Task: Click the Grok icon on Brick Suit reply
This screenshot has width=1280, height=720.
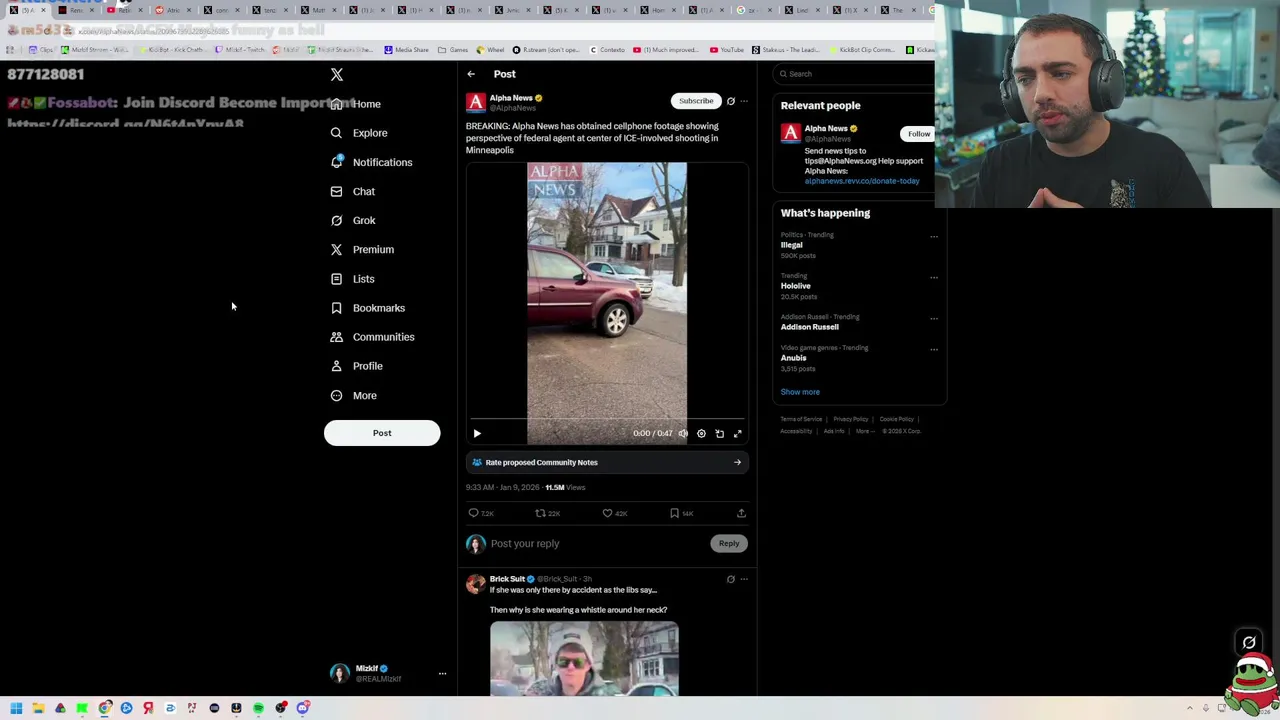Action: tap(731, 579)
